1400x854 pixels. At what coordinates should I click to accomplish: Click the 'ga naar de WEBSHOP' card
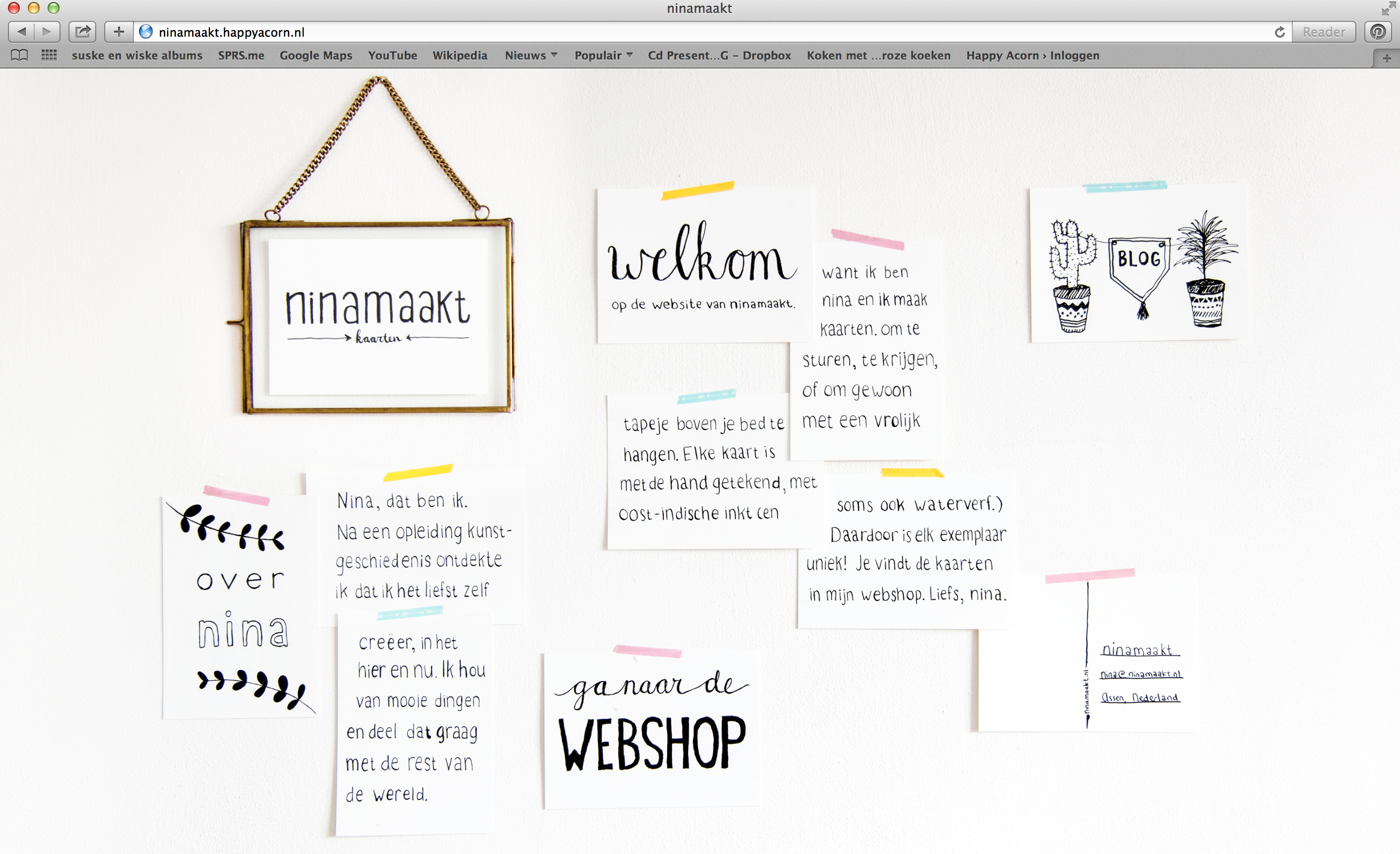[x=652, y=730]
